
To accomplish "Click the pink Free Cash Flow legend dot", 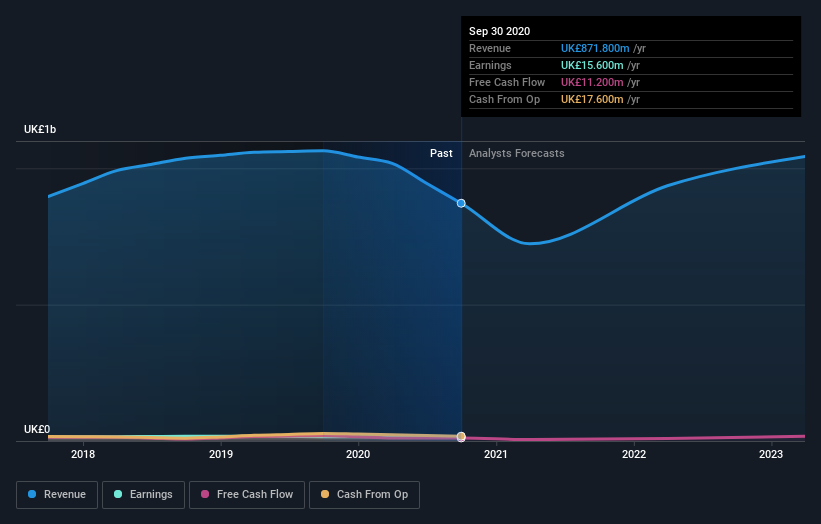I will click(x=205, y=494).
